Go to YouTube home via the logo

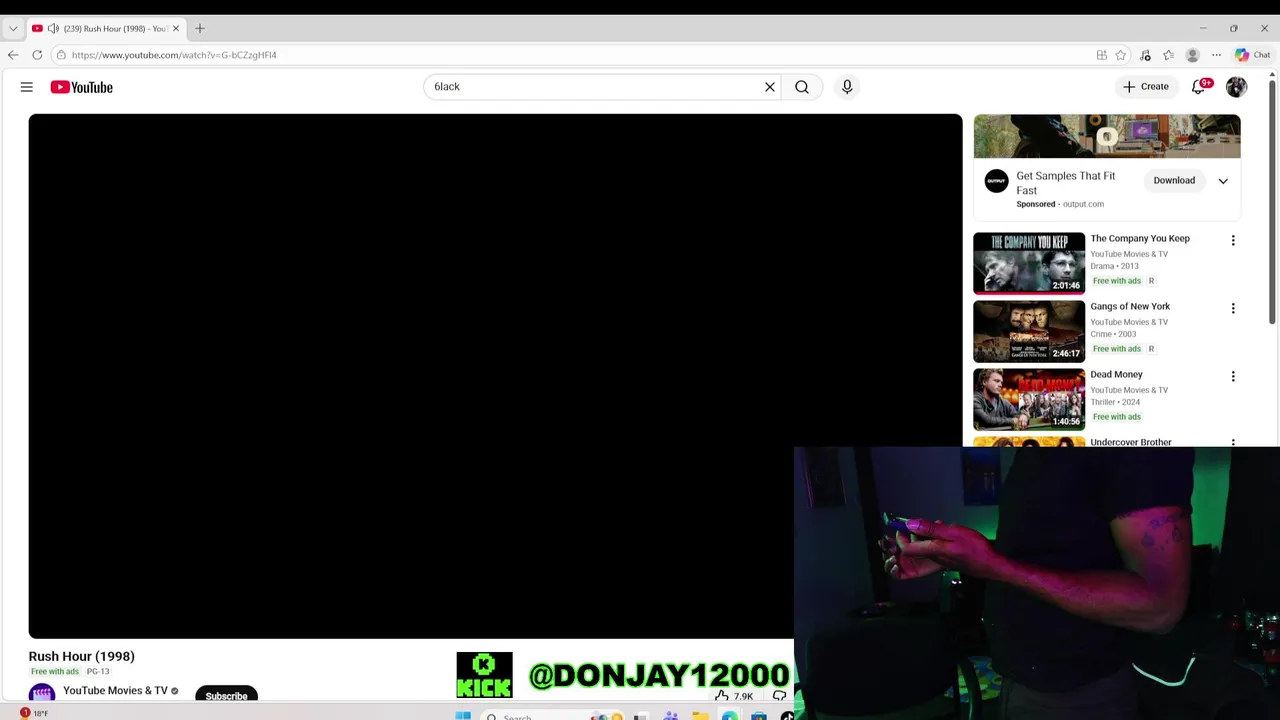point(82,87)
